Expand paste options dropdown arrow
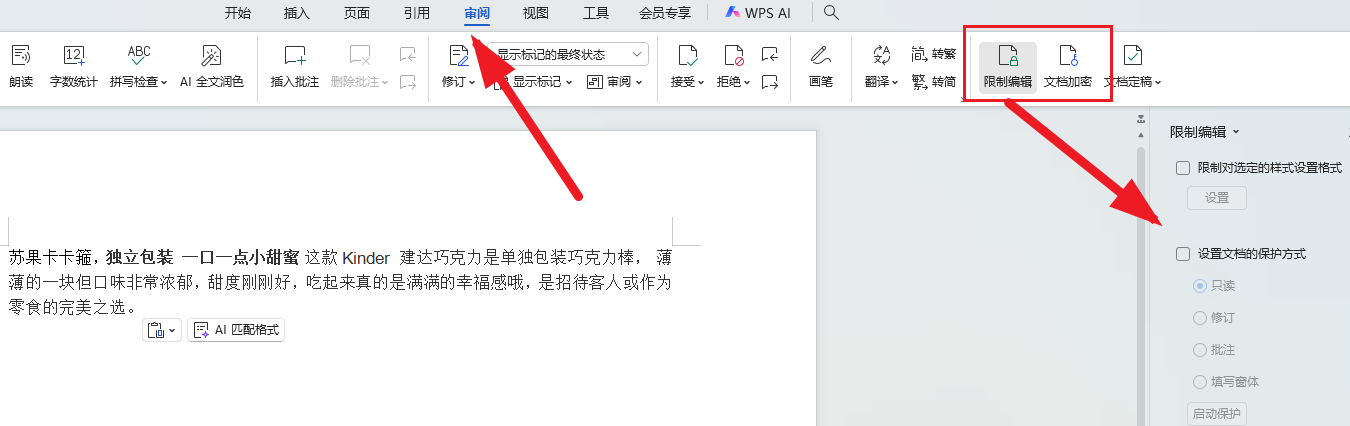This screenshot has height=426, width=1350. coord(172,330)
